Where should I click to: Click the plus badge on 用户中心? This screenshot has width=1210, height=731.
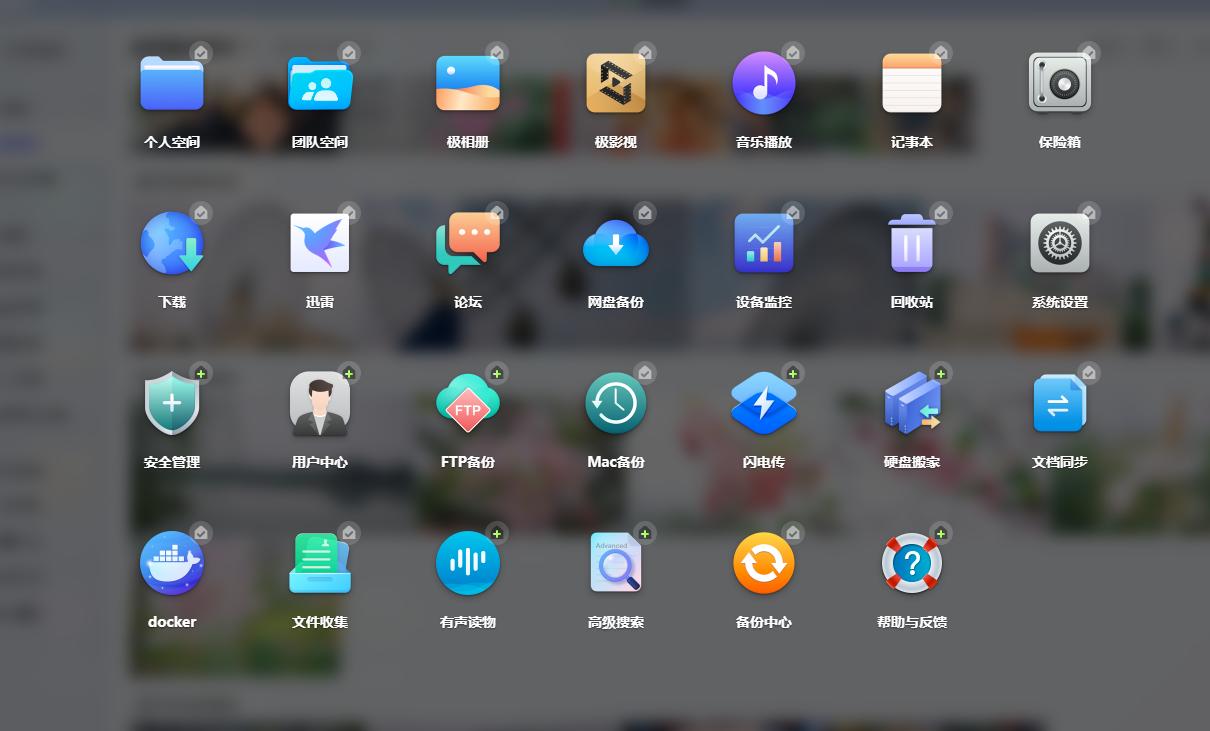[x=349, y=373]
